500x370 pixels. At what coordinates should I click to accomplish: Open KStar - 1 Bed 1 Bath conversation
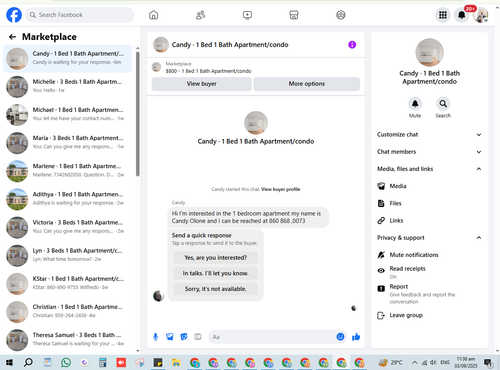67,284
